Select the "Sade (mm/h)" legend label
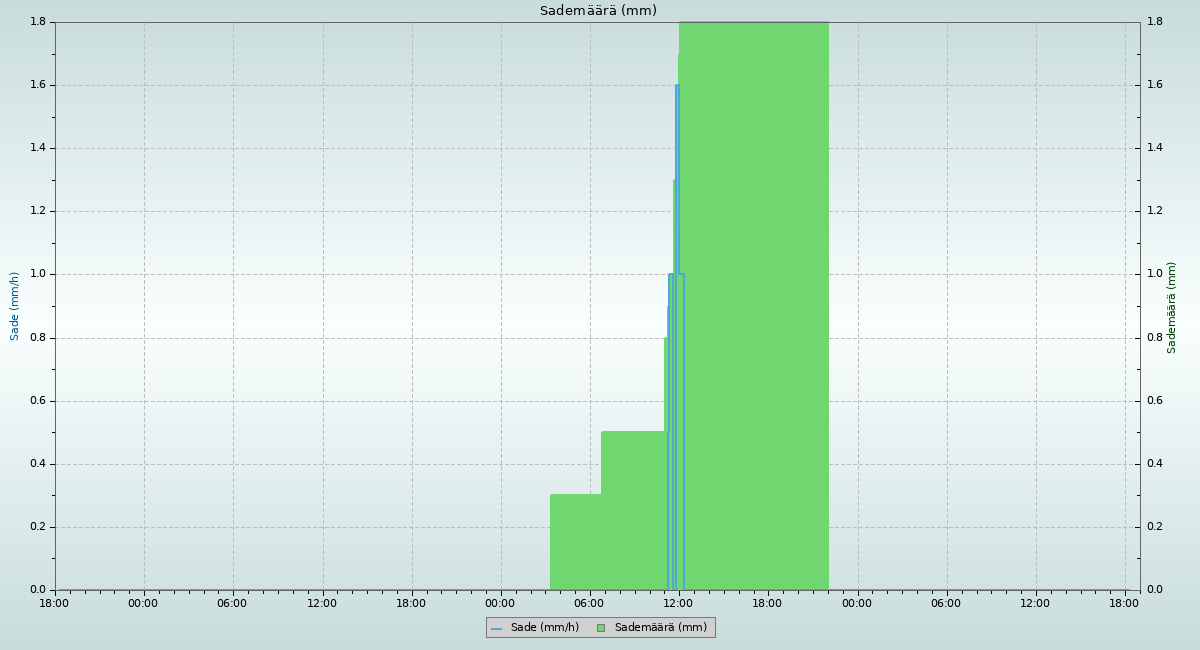The height and width of the screenshot is (650, 1200). (544, 628)
